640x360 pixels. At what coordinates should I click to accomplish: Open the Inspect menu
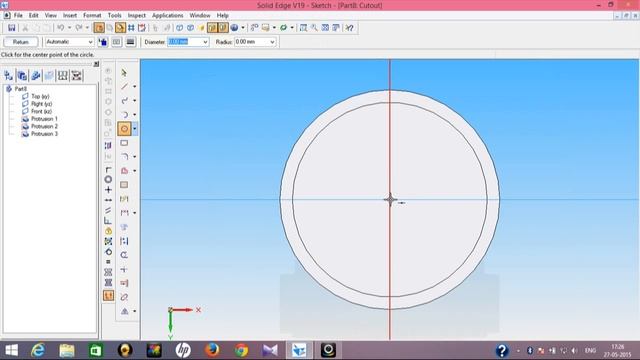[x=137, y=15]
